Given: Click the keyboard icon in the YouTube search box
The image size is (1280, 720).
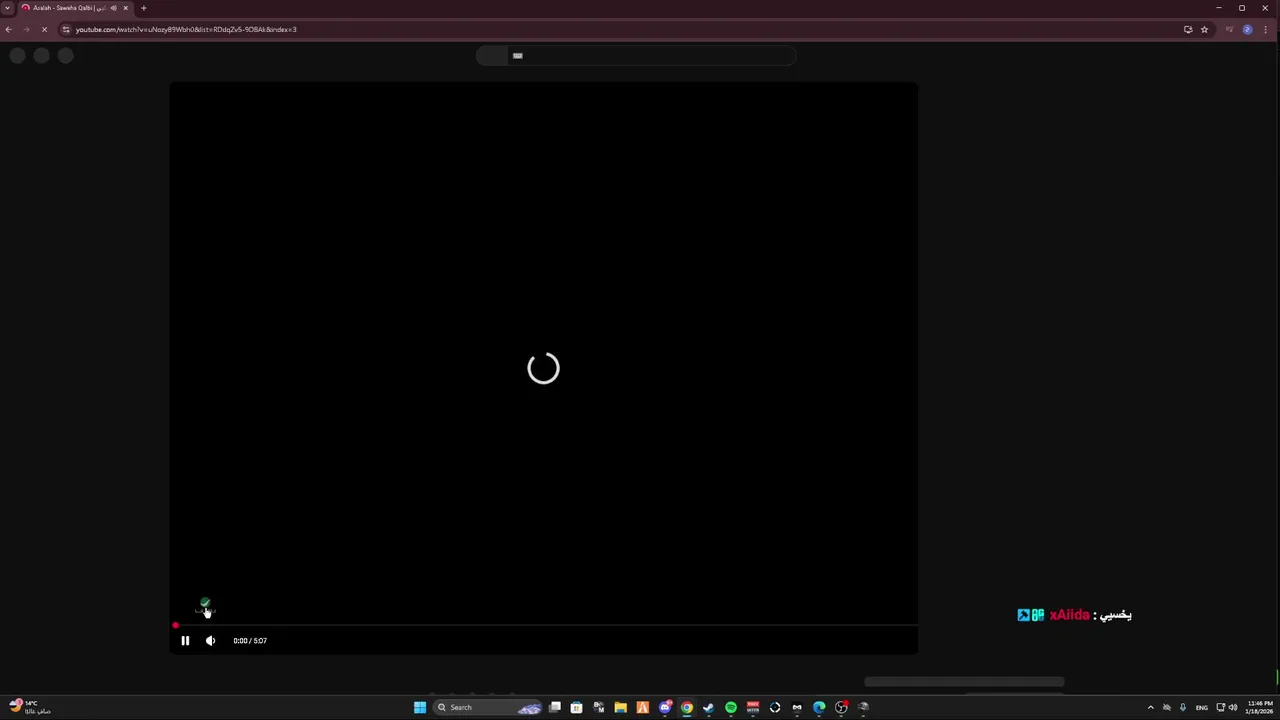Looking at the screenshot, I should click(x=518, y=56).
